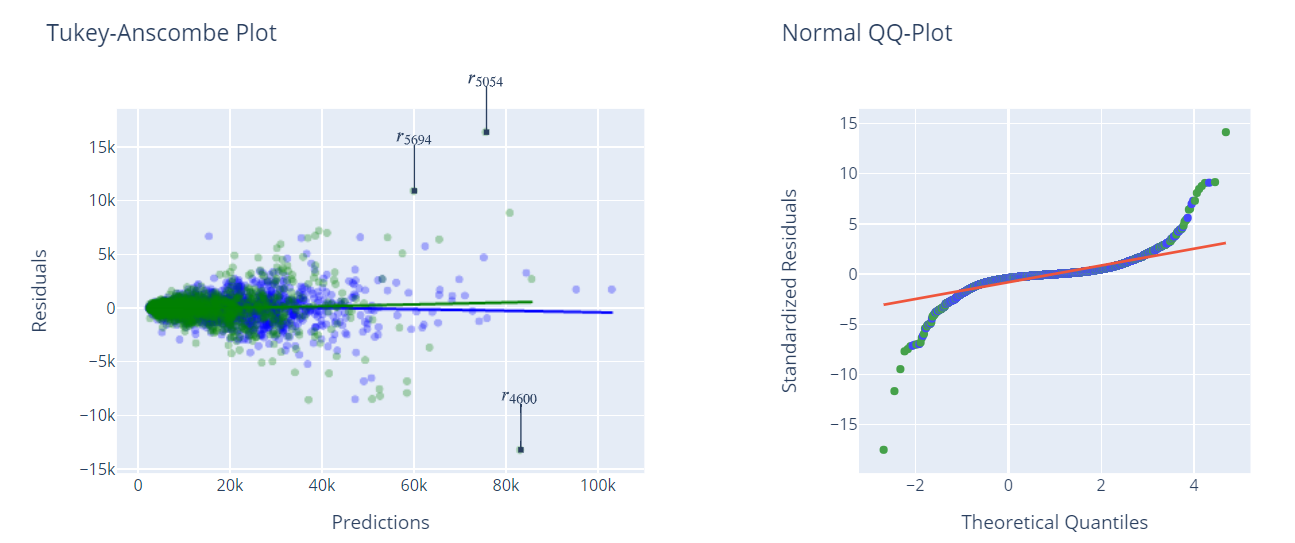Click the lowest green QQ-plot point

(x=883, y=450)
